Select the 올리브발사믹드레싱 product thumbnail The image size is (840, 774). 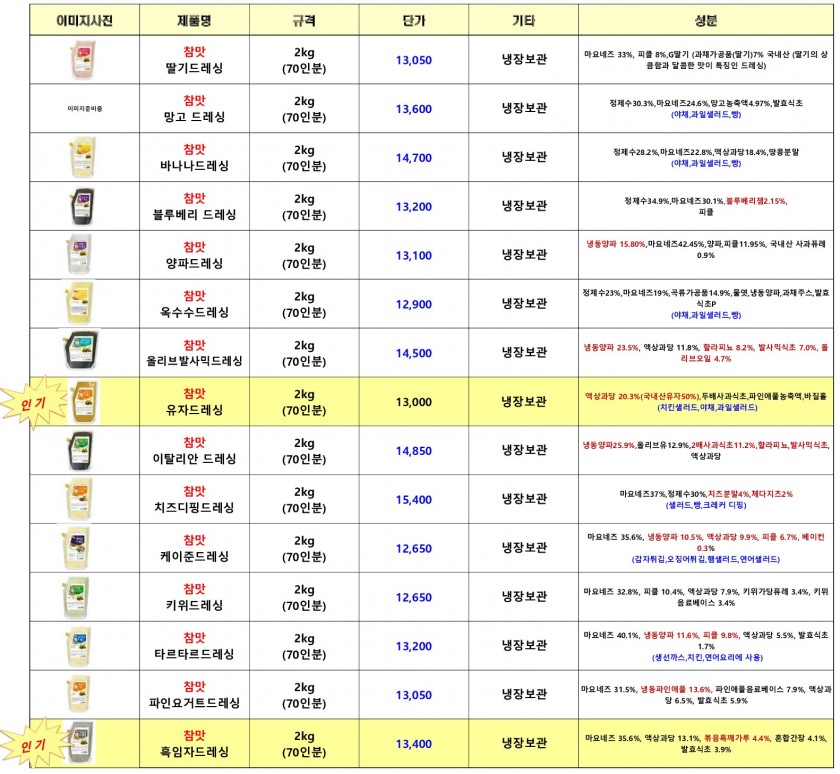tap(82, 353)
